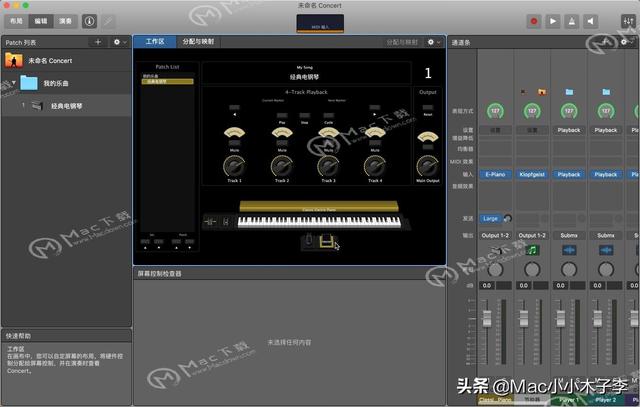Screen dimensions: 640x407
Task: Open the Patch list gear dropdown
Action: [x=120, y=42]
